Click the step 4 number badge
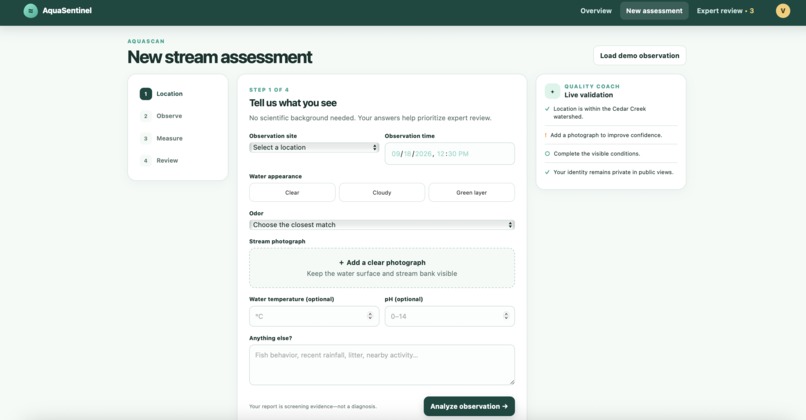 (145, 160)
